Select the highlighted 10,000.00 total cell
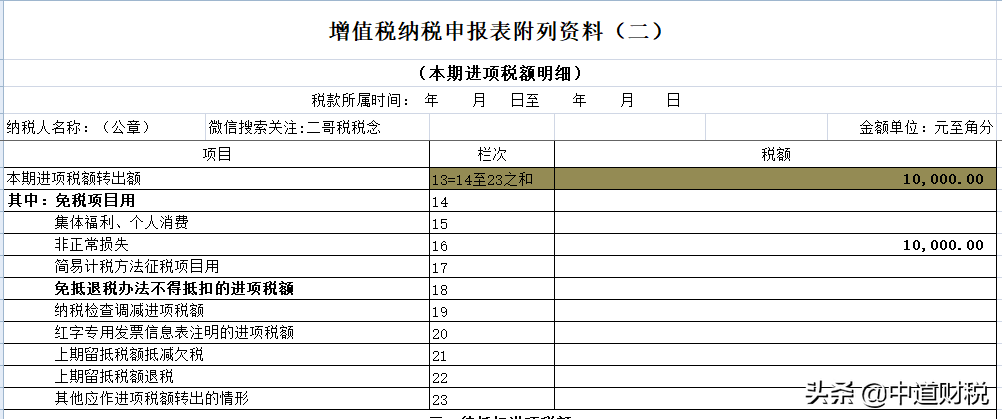The image size is (1002, 419). (942, 179)
